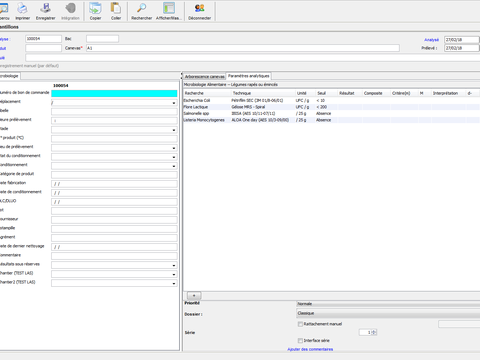Open the Emplacement dropdown

[174, 103]
